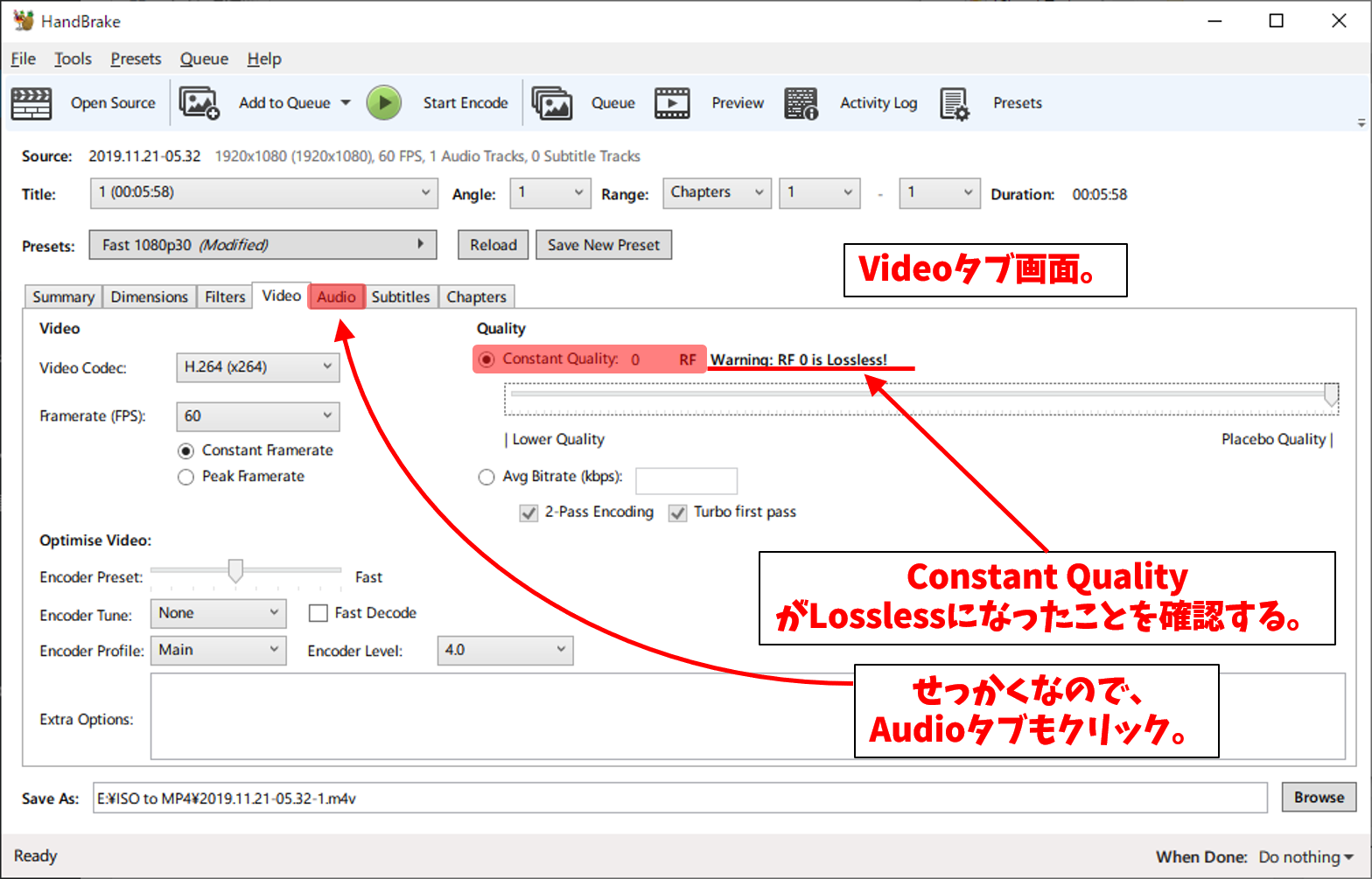Open the Angle dropdown
The image size is (1372, 879).
point(550,193)
